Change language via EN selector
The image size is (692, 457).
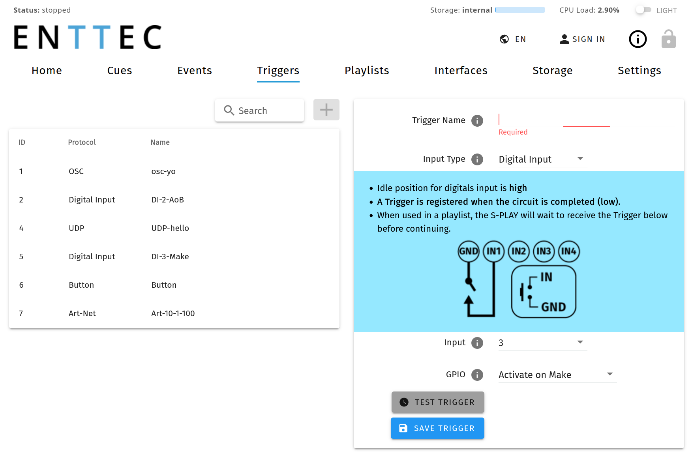[x=513, y=39]
